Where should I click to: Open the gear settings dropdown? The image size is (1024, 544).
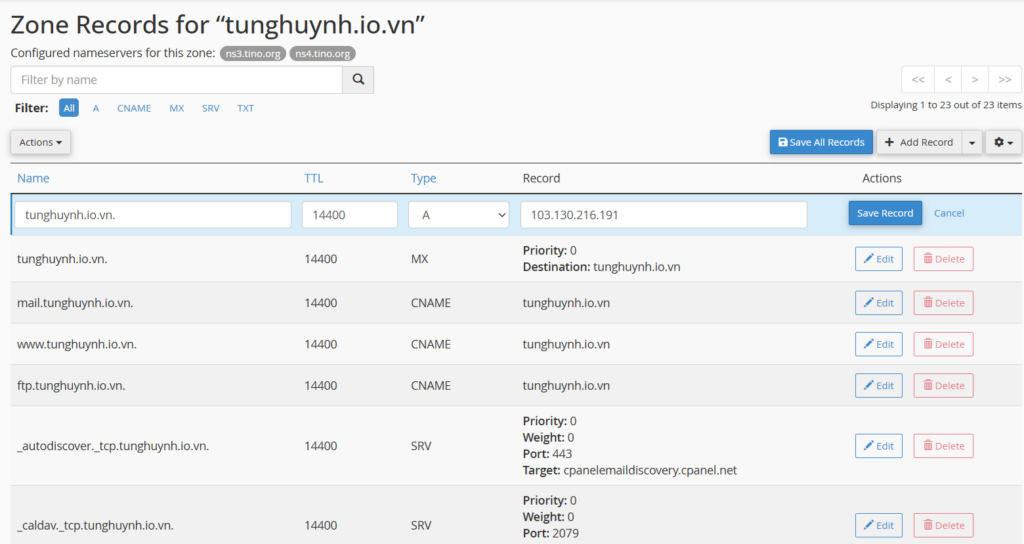tap(1003, 143)
